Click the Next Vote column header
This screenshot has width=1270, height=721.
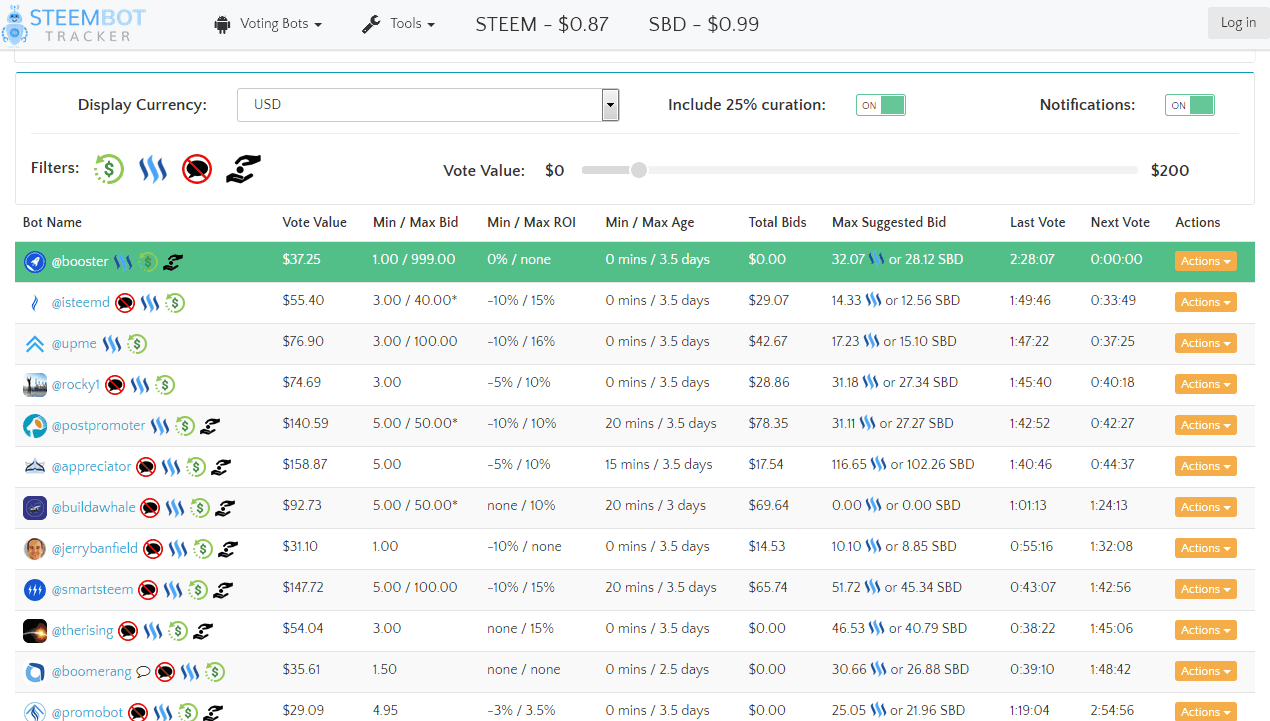point(1120,222)
